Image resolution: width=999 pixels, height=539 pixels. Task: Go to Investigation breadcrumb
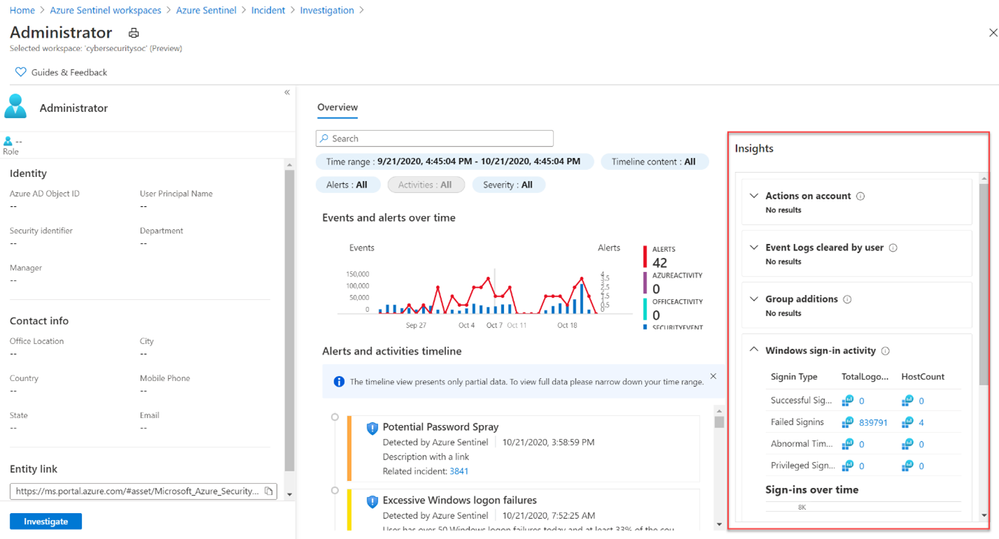(327, 10)
